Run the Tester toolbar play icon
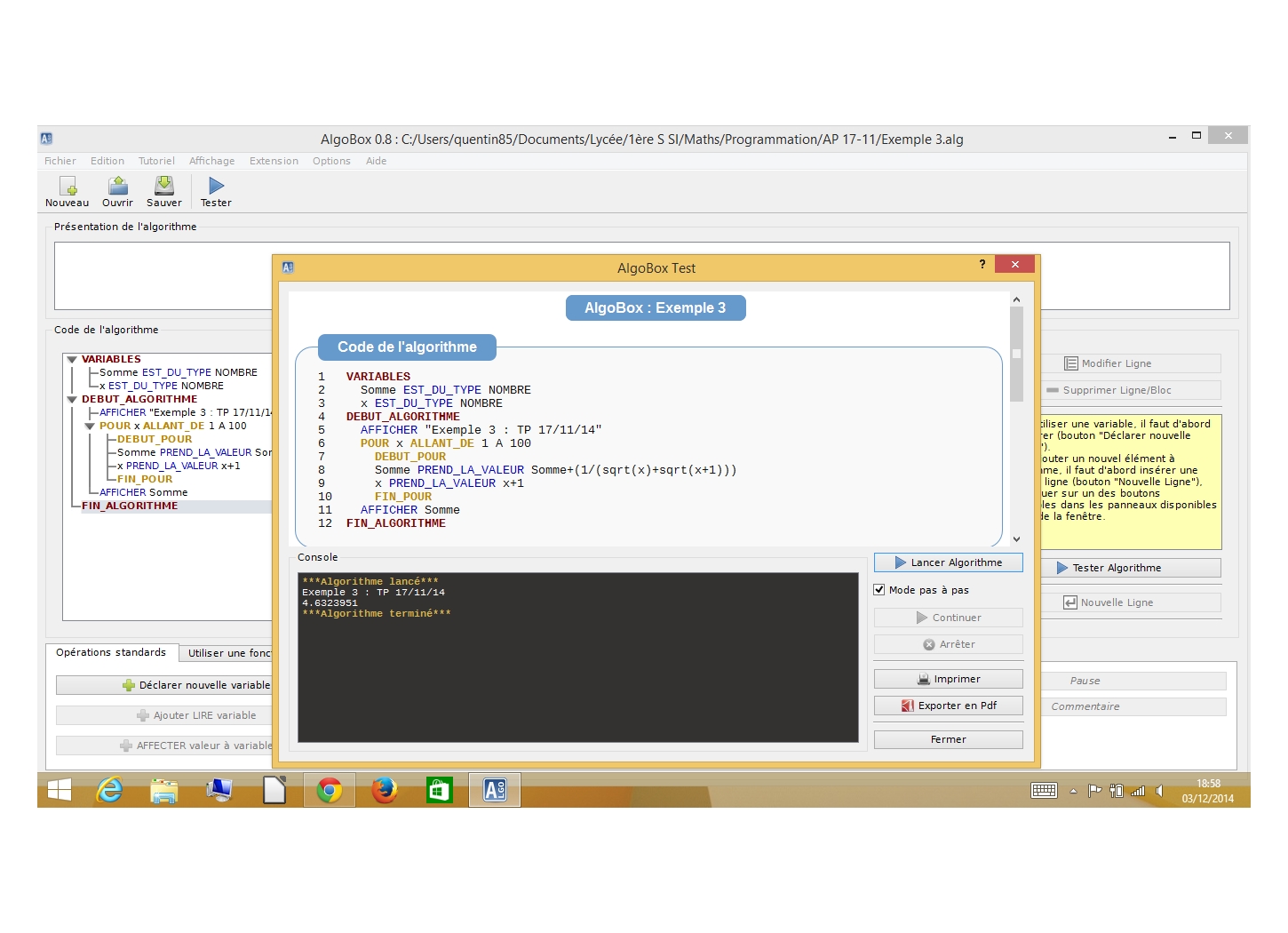The image size is (1288, 933). (x=216, y=186)
